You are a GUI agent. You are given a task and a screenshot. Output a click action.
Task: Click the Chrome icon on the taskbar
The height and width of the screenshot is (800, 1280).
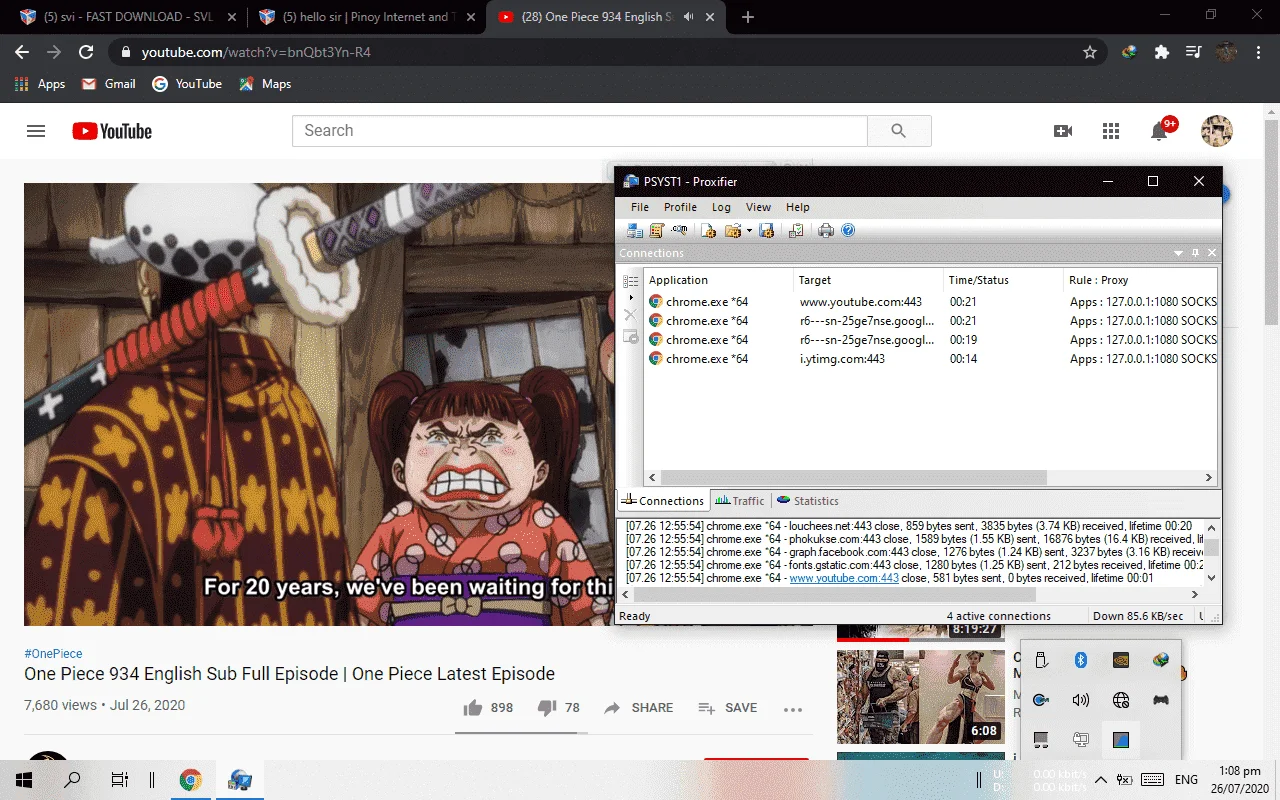190,780
